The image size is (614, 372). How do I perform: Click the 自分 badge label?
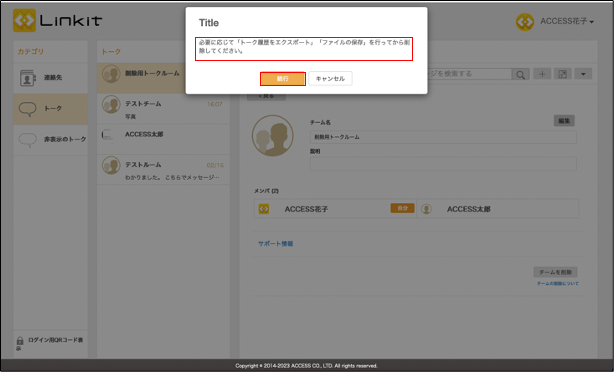402,208
